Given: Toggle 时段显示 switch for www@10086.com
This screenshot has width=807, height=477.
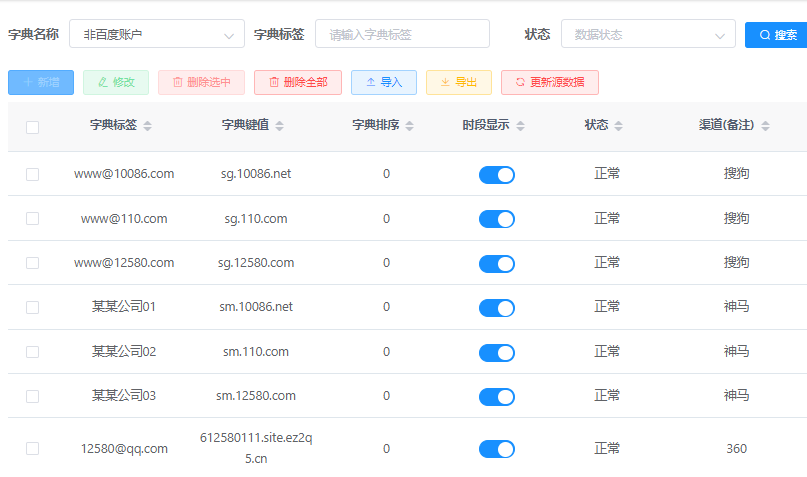Looking at the screenshot, I should [497, 175].
